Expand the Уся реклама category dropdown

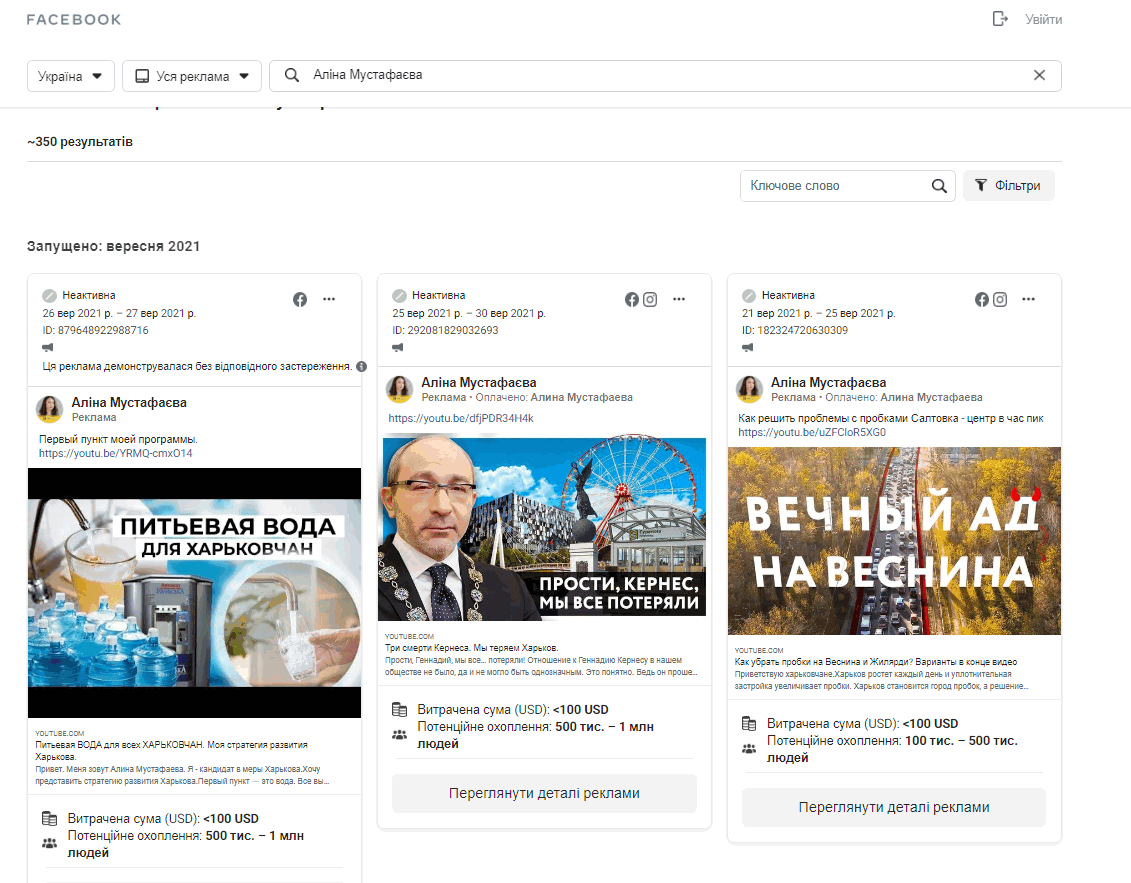point(192,76)
